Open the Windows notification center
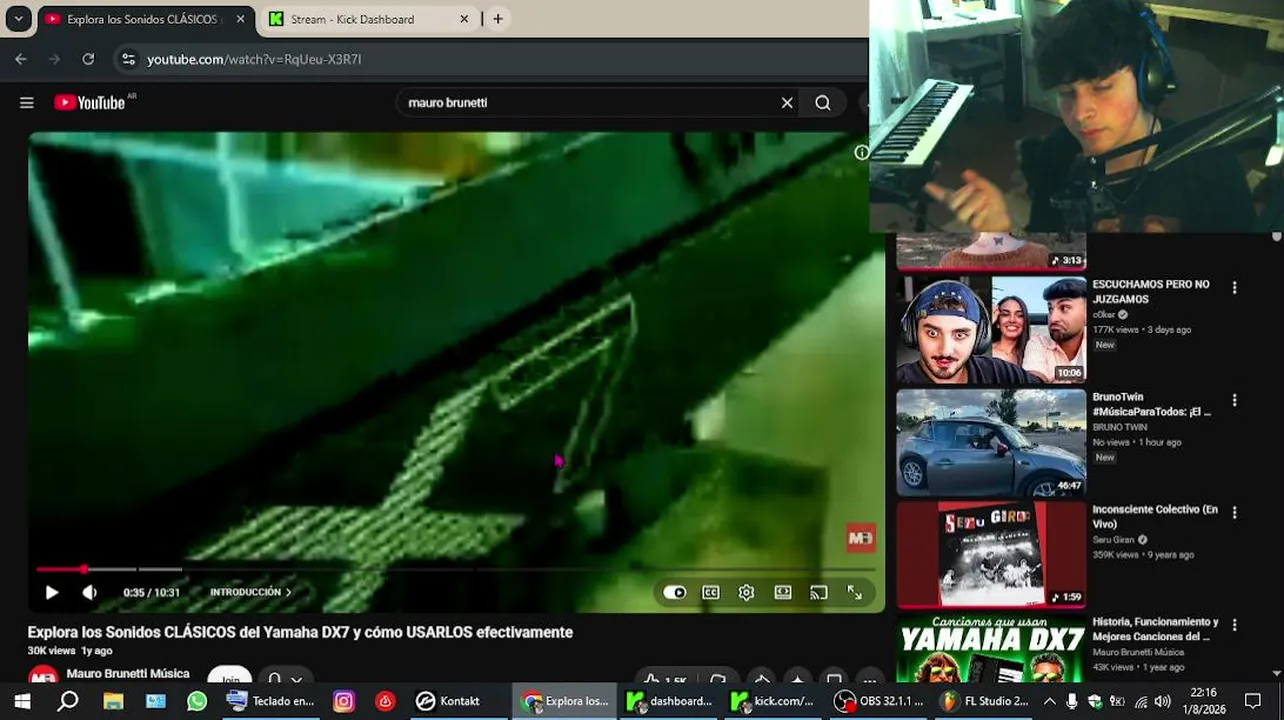Image resolution: width=1284 pixels, height=720 pixels. click(x=1253, y=701)
